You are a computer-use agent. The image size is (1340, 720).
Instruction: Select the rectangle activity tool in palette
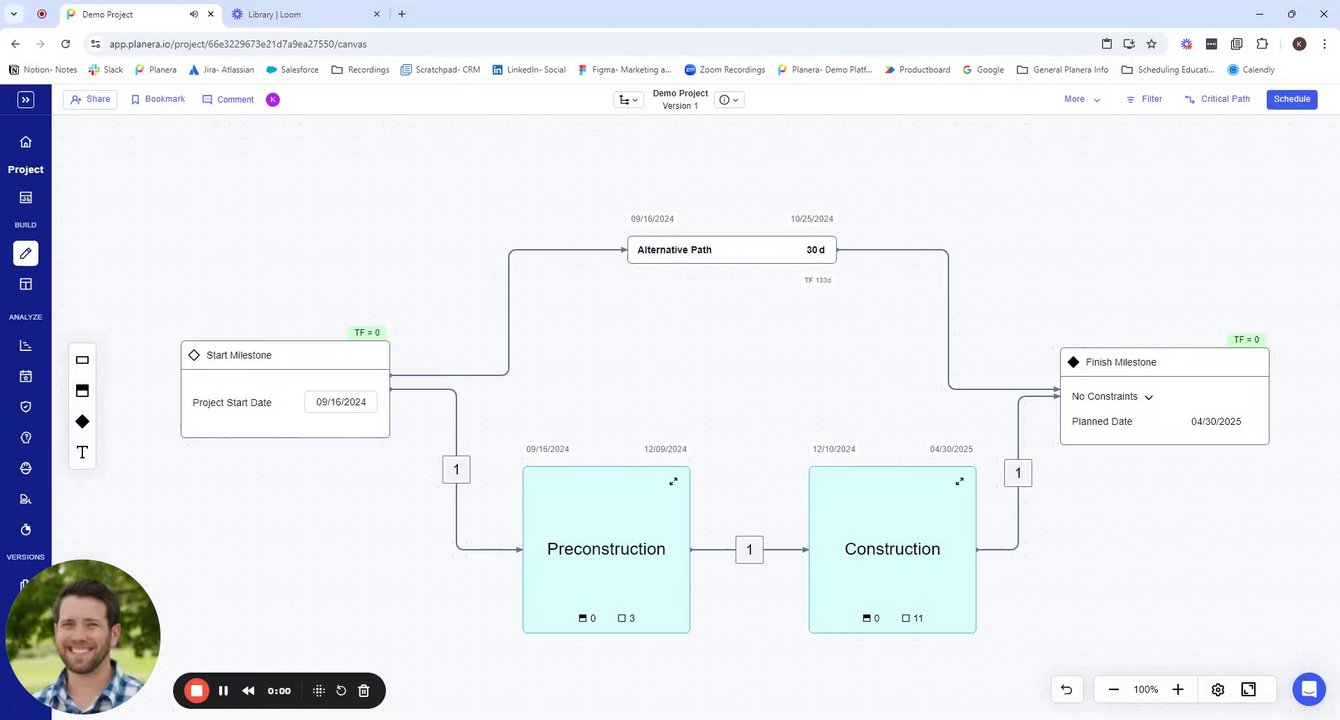pos(82,360)
